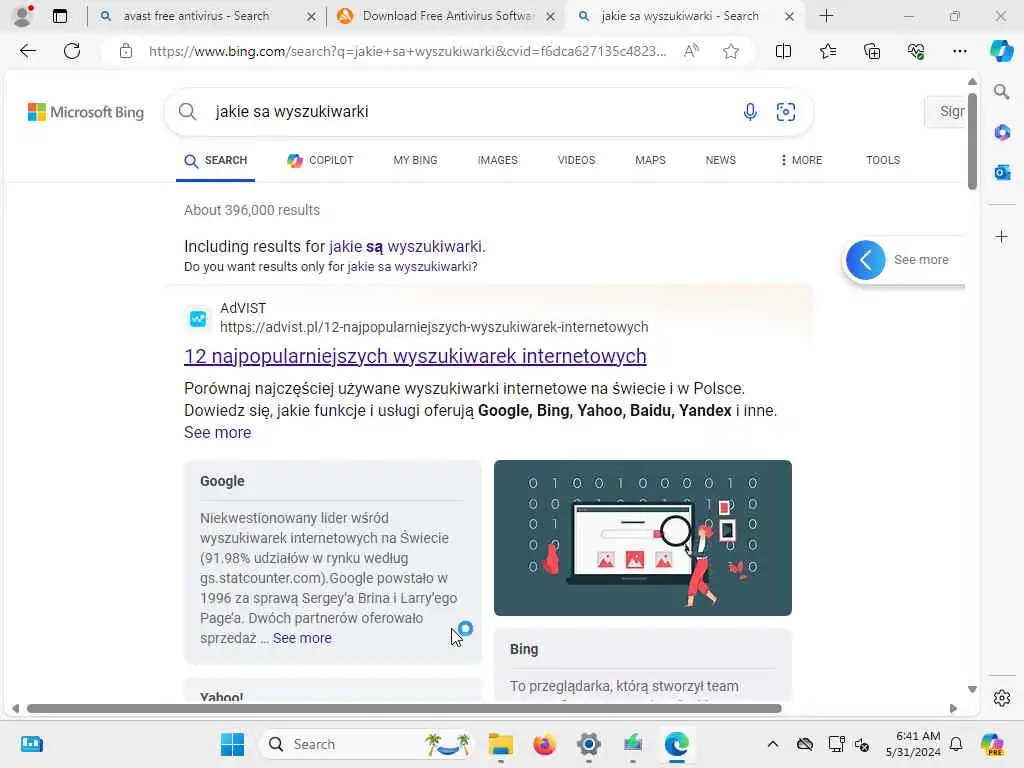This screenshot has width=1024, height=768.
Task: Close the avast free antivirus tab
Action: tap(312, 16)
